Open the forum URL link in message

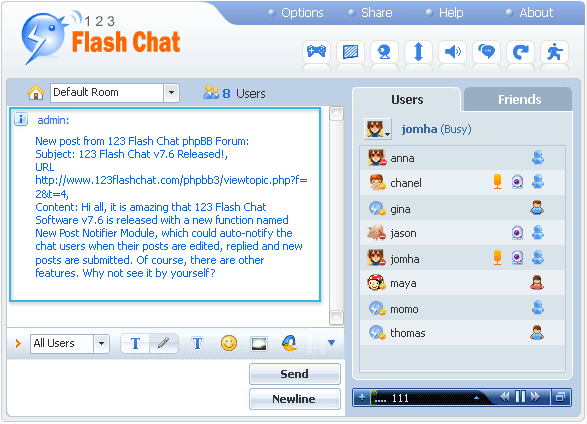coord(171,187)
